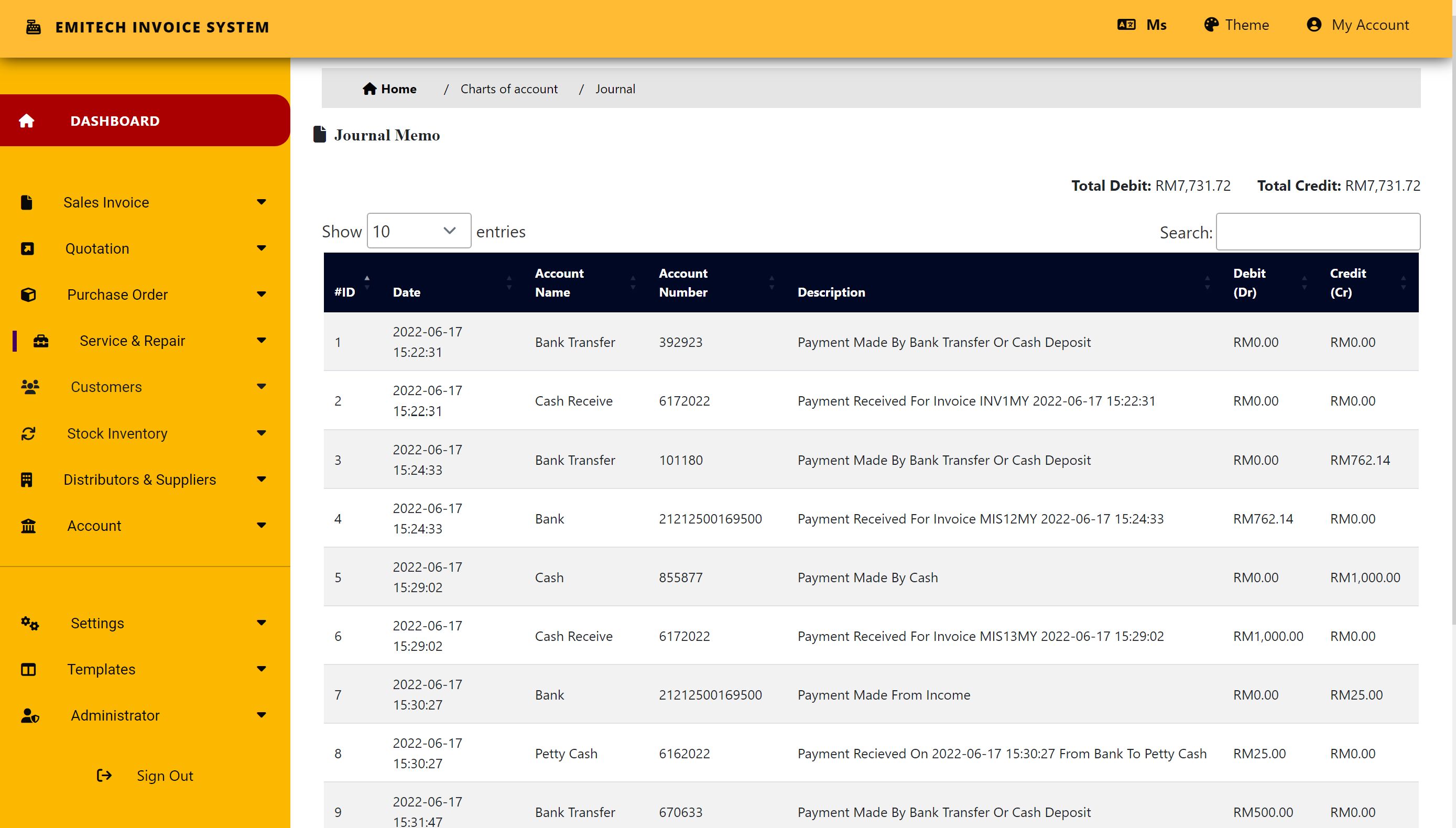Click the Customers people icon
This screenshot has height=828, width=1456.
pyautogui.click(x=30, y=387)
